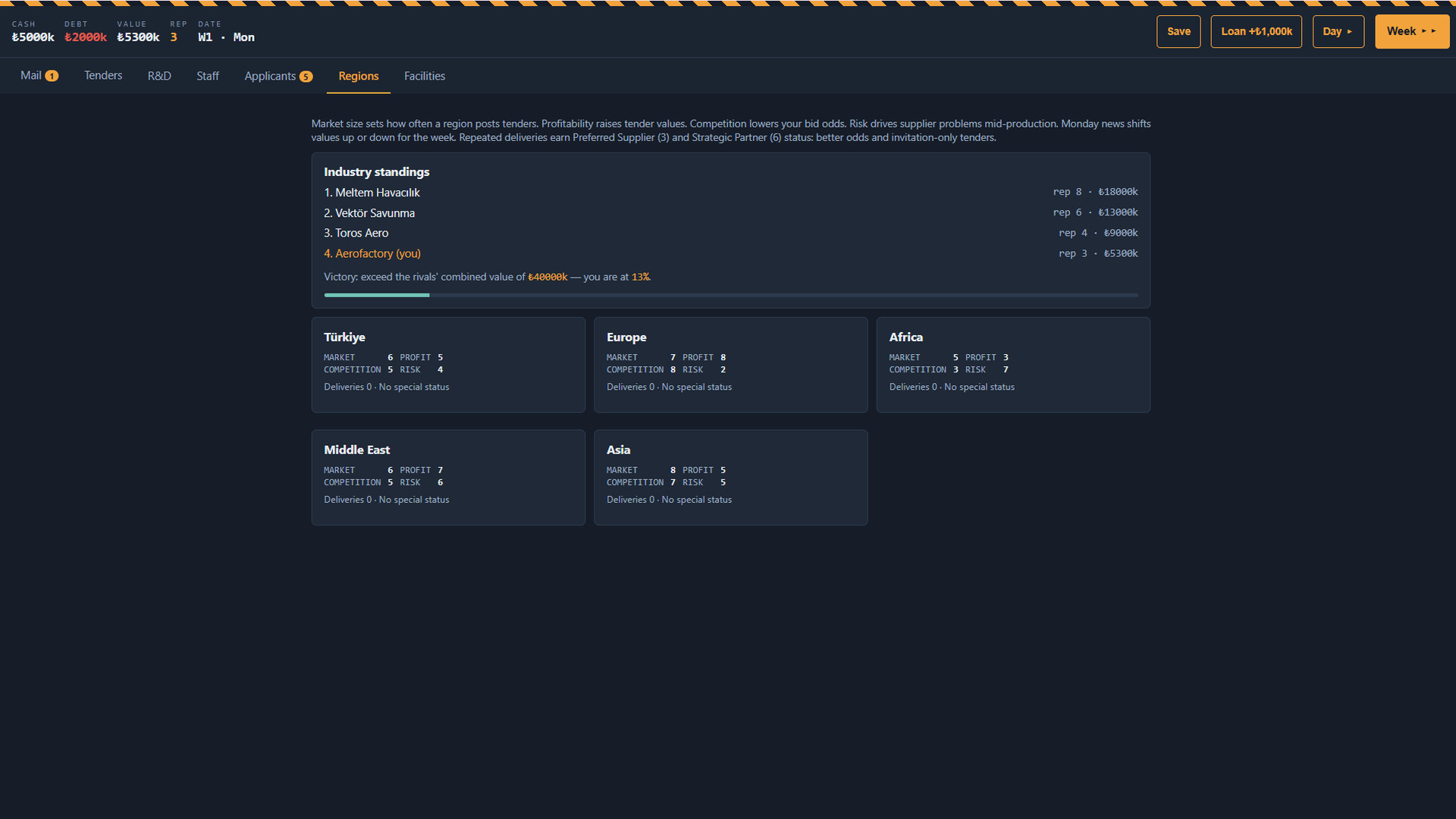1456x819 pixels.
Task: Click Türkiye's Deliveries 0 status line
Action: [386, 387]
